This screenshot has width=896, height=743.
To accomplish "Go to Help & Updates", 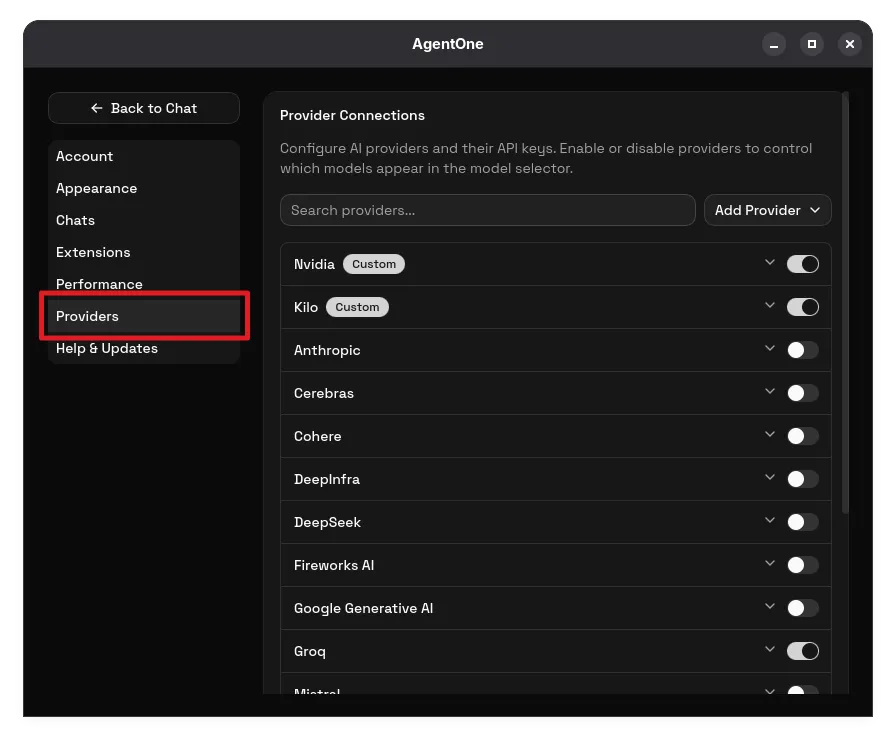I will pos(106,348).
